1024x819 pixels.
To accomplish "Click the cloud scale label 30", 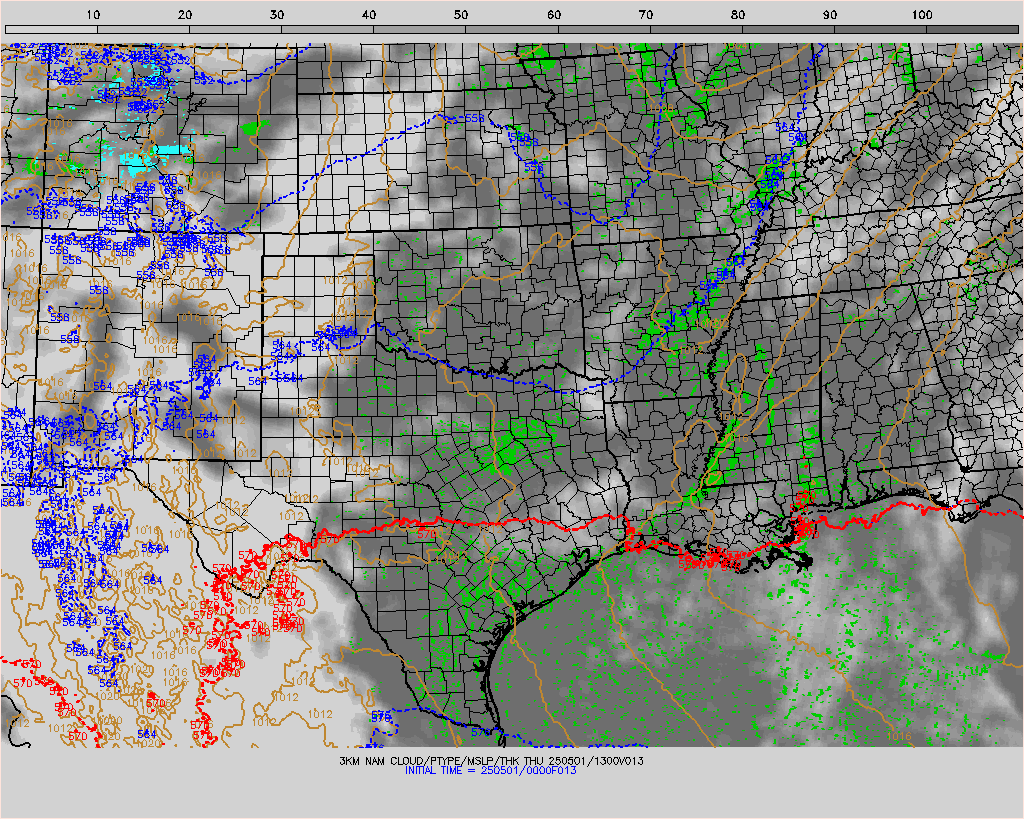I will (277, 14).
